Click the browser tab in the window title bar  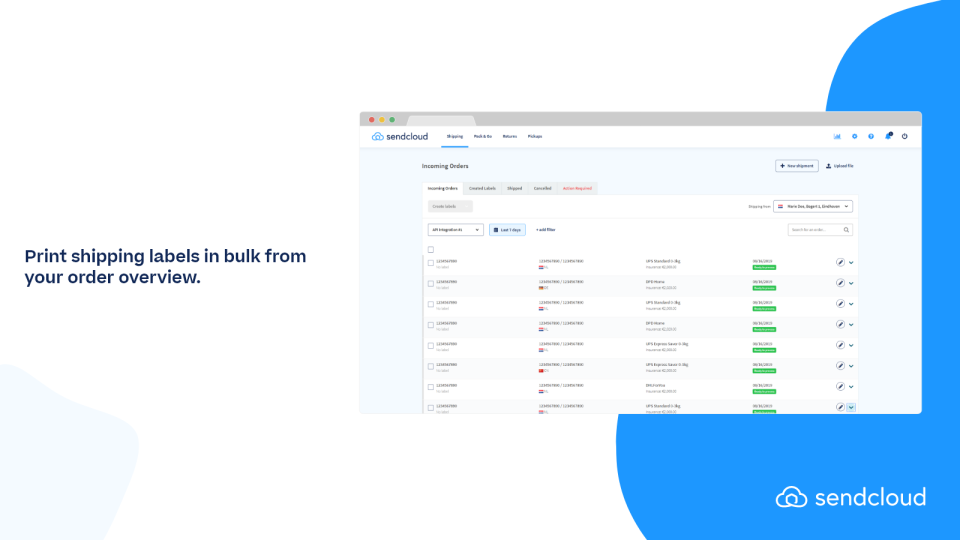(441, 121)
